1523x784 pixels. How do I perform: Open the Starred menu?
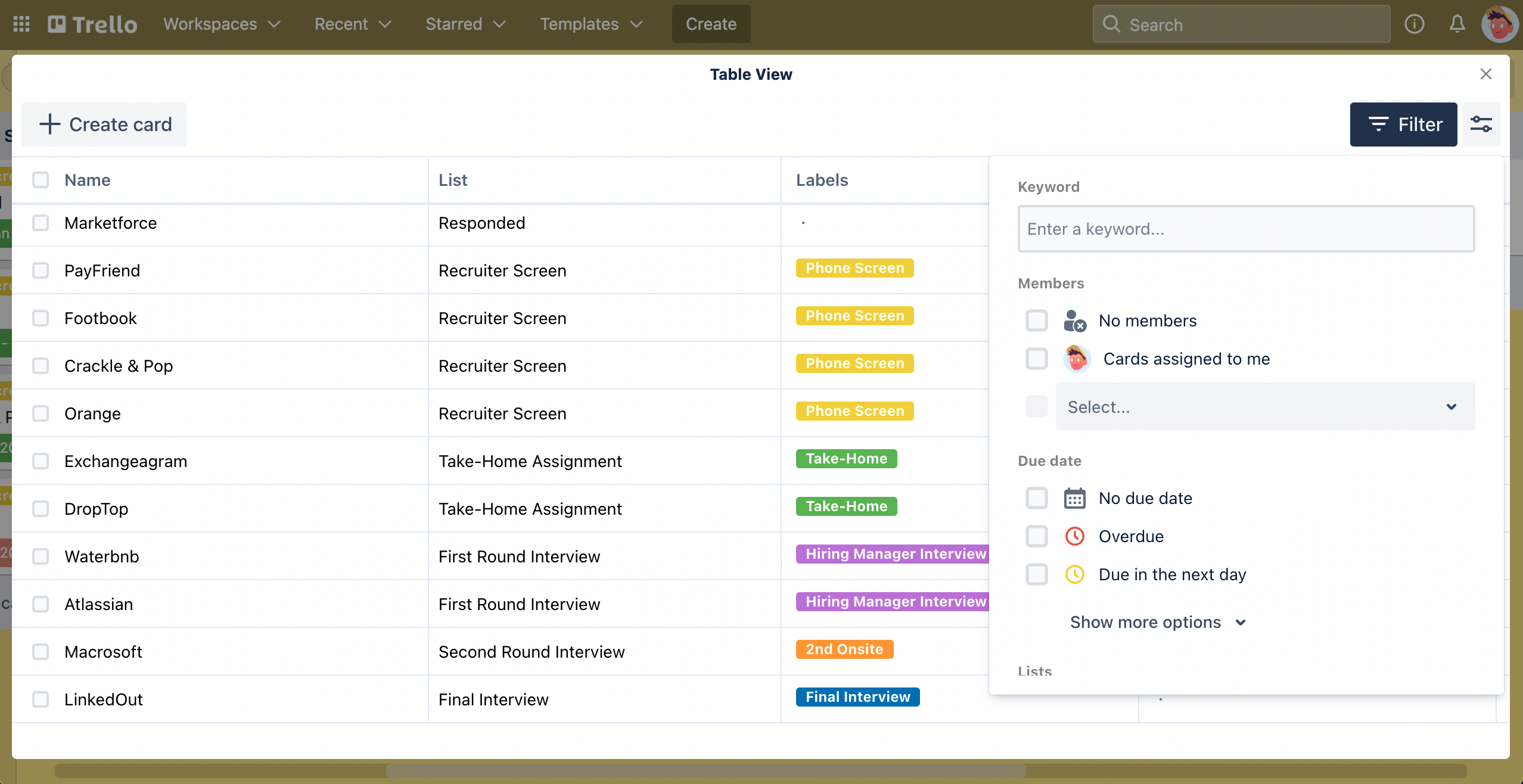(x=465, y=24)
